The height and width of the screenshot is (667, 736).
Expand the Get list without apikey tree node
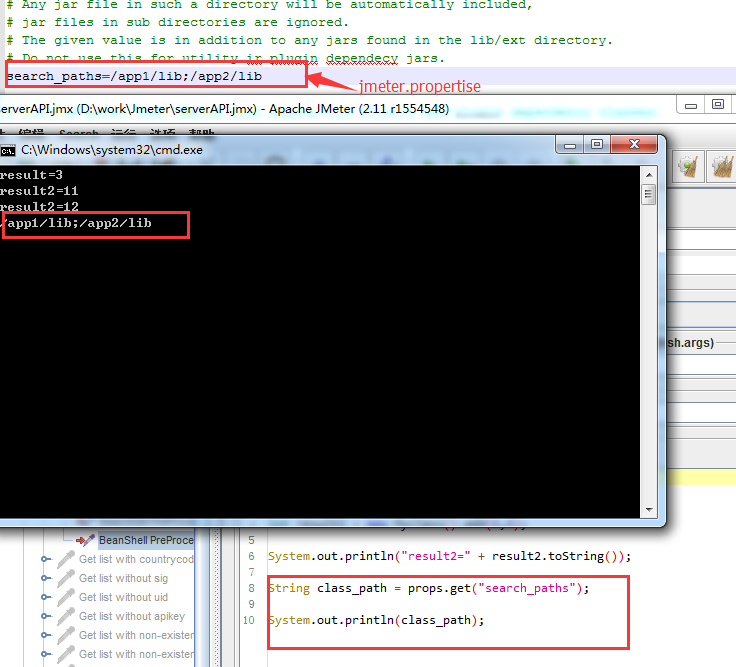(x=45, y=616)
